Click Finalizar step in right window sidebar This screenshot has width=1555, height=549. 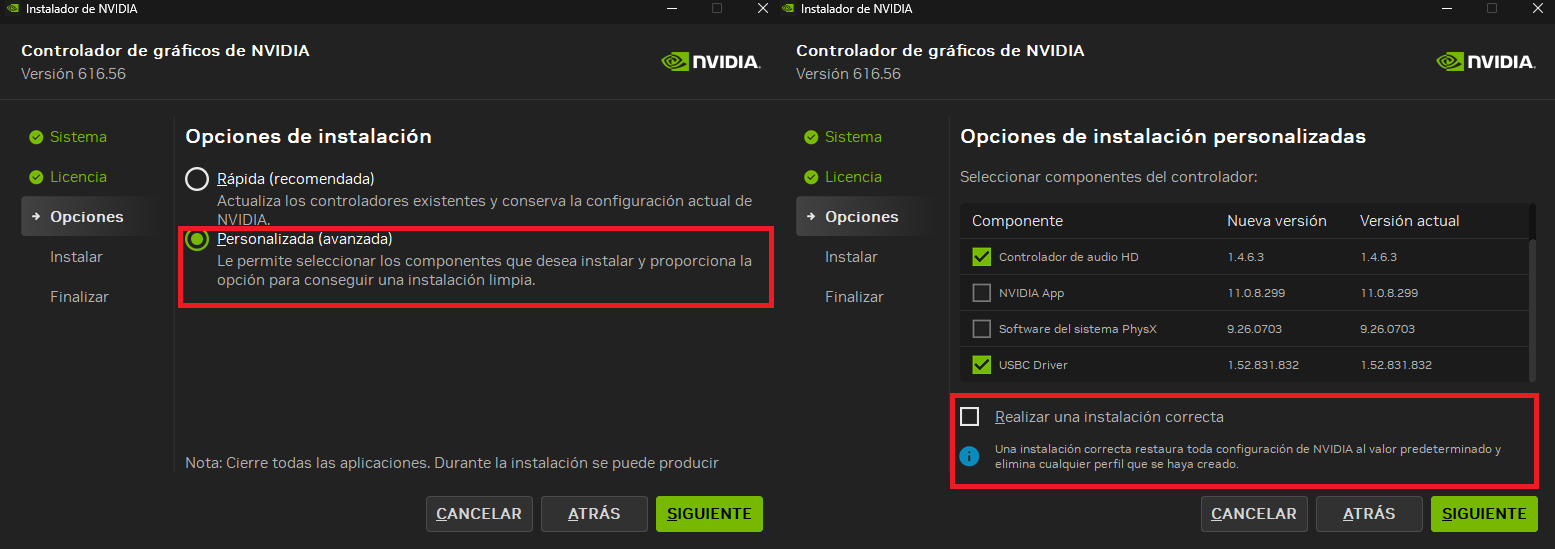pyautogui.click(x=854, y=297)
